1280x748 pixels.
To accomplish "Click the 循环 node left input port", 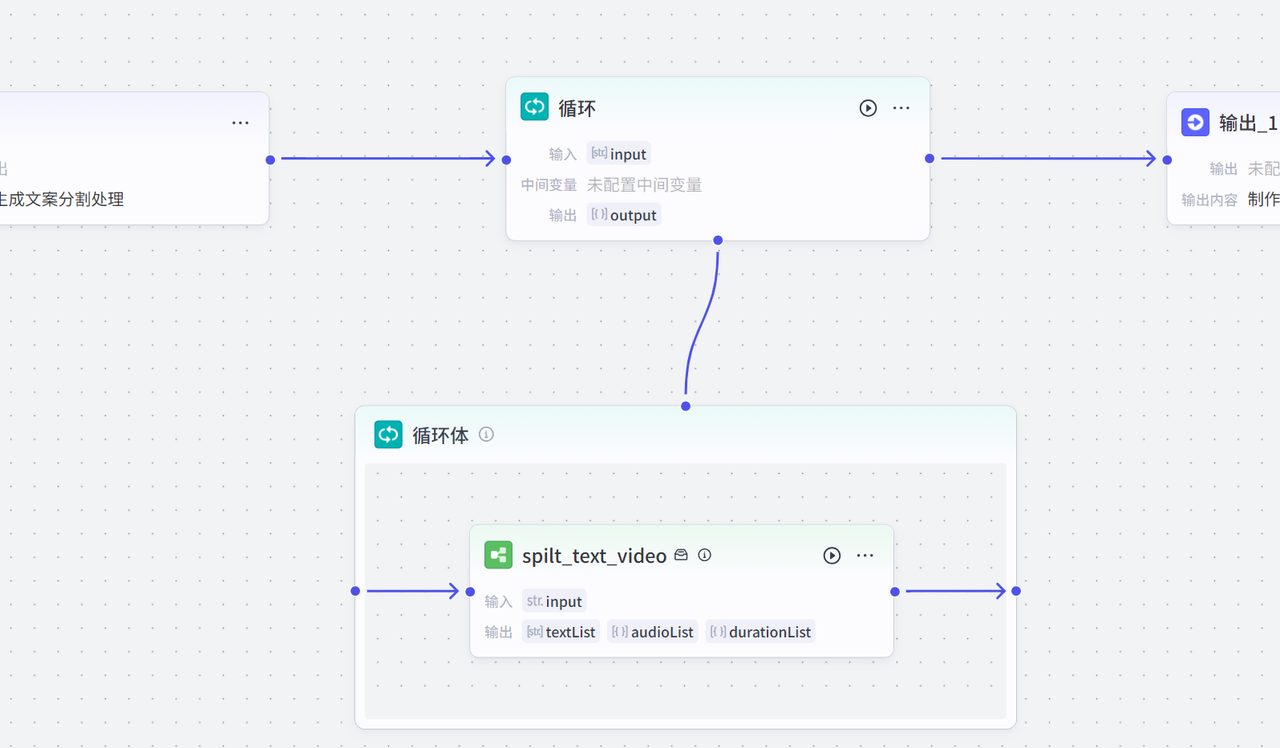I will 507,159.
